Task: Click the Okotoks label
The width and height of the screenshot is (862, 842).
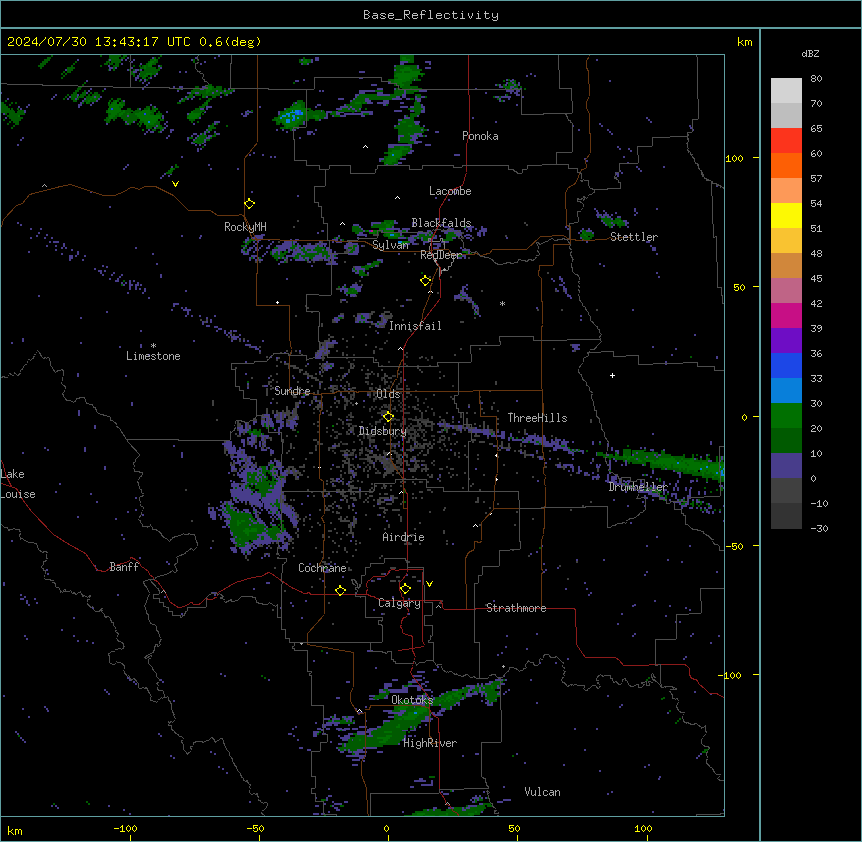Action: coord(412,700)
